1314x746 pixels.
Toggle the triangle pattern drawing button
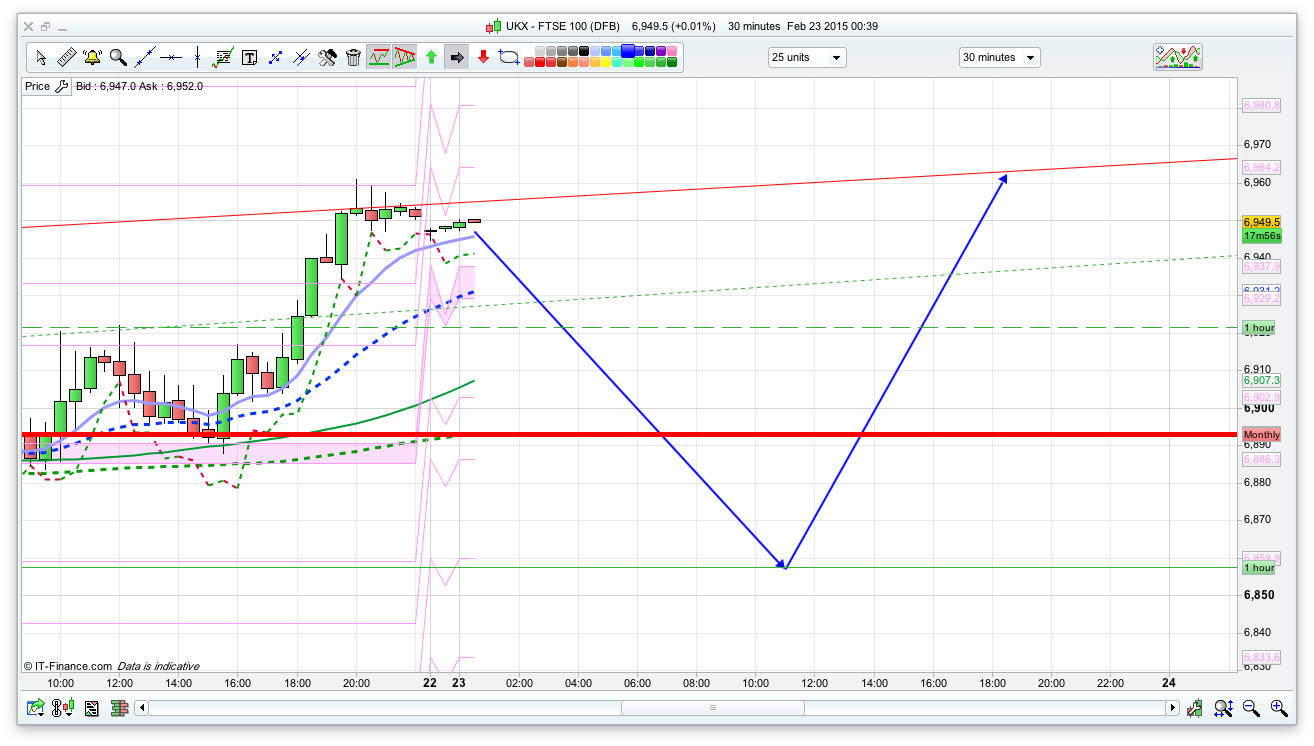405,57
